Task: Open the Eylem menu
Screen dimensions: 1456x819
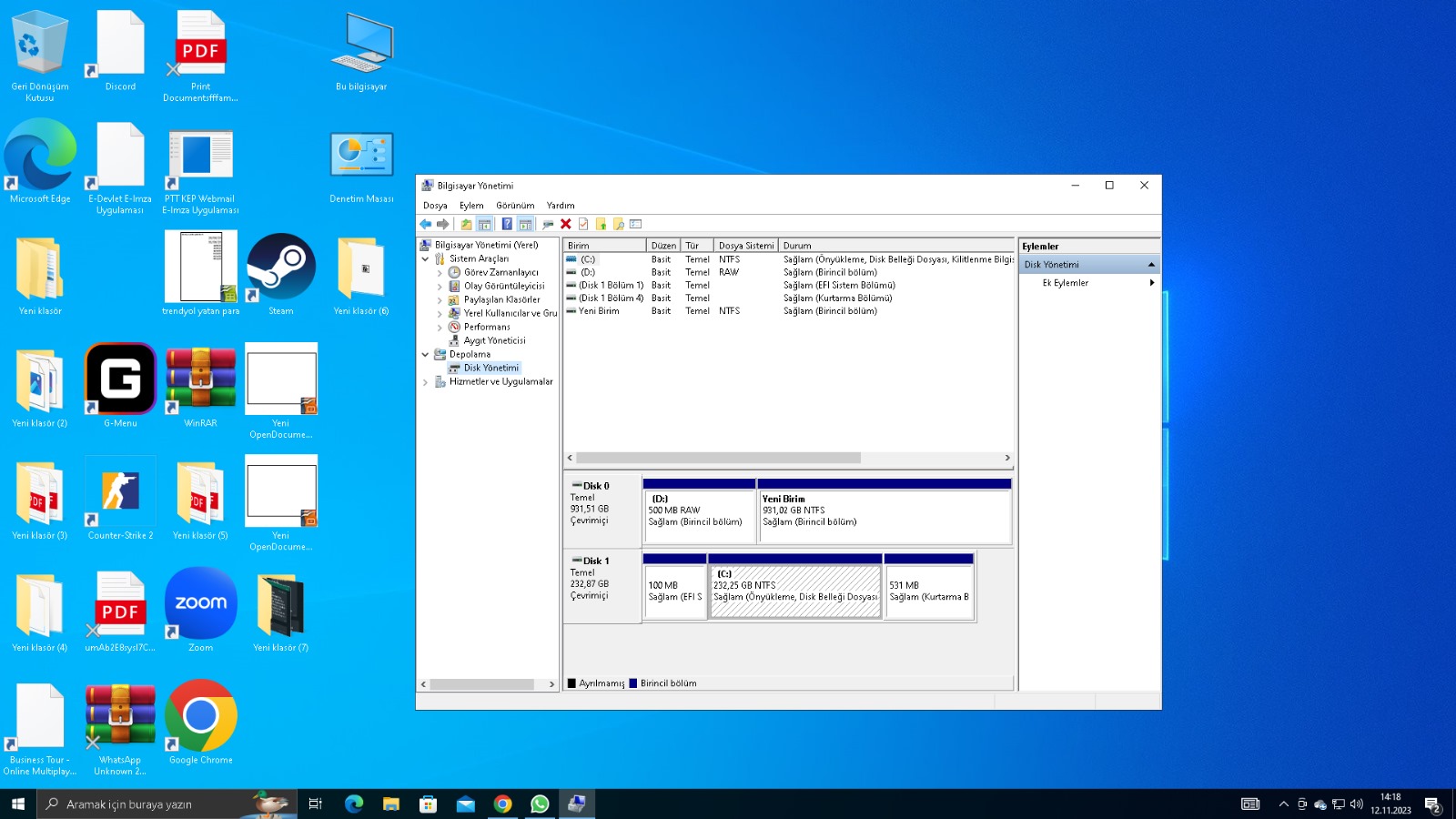Action: (471, 206)
